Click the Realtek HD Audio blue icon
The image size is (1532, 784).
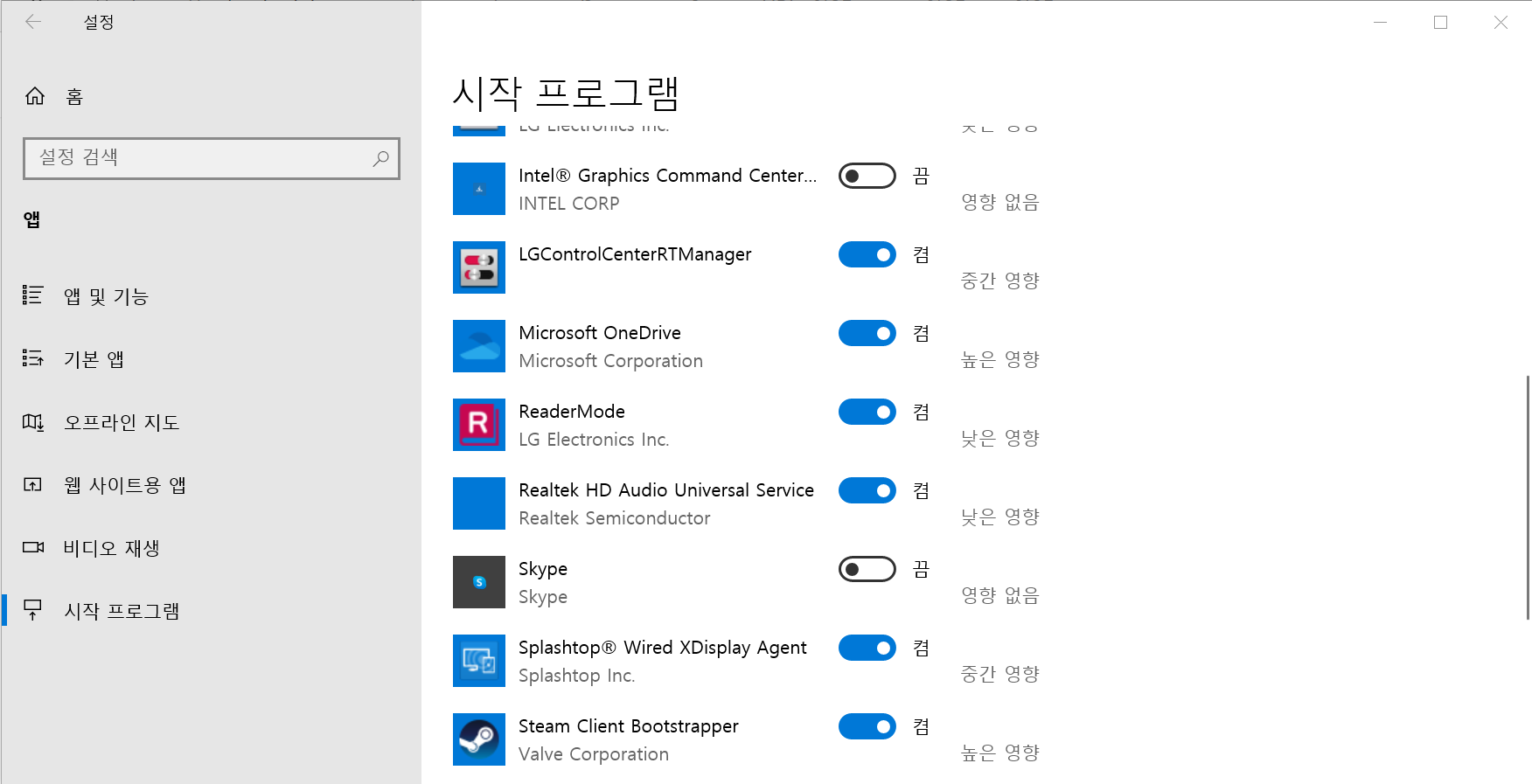click(x=479, y=503)
